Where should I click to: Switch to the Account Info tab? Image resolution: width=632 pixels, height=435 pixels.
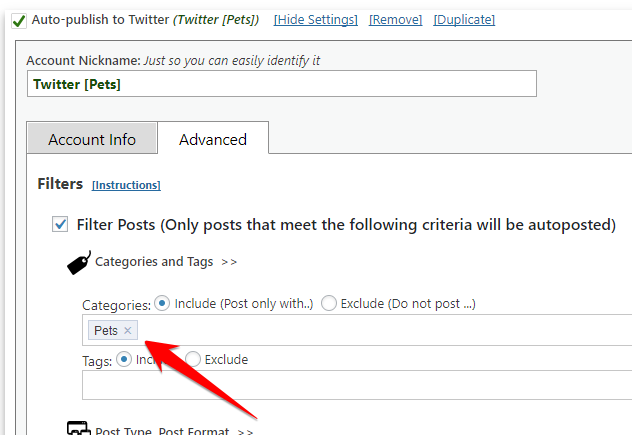point(92,140)
